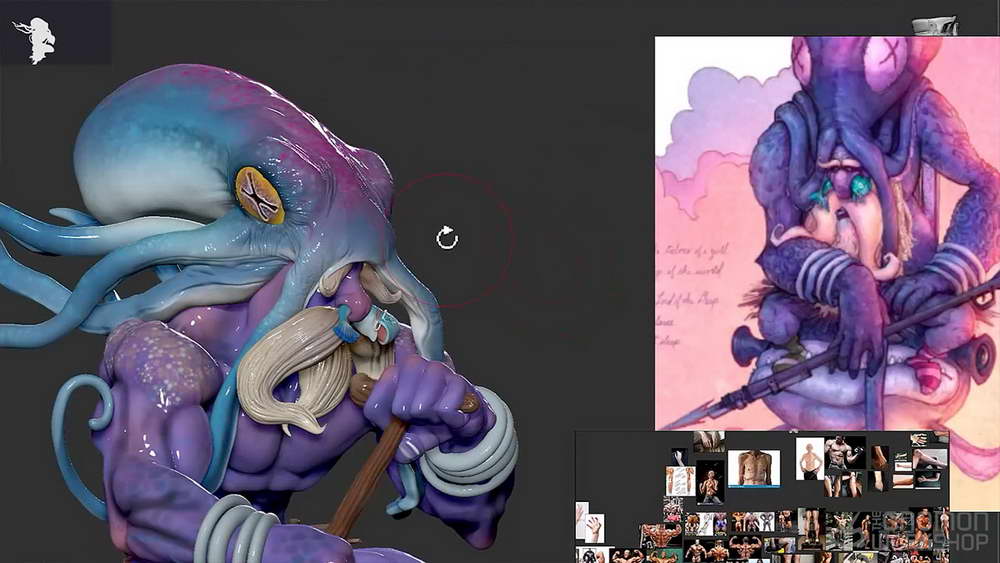Select the elderly man hands-on-hips photo
The image size is (1000, 563).
tap(809, 458)
